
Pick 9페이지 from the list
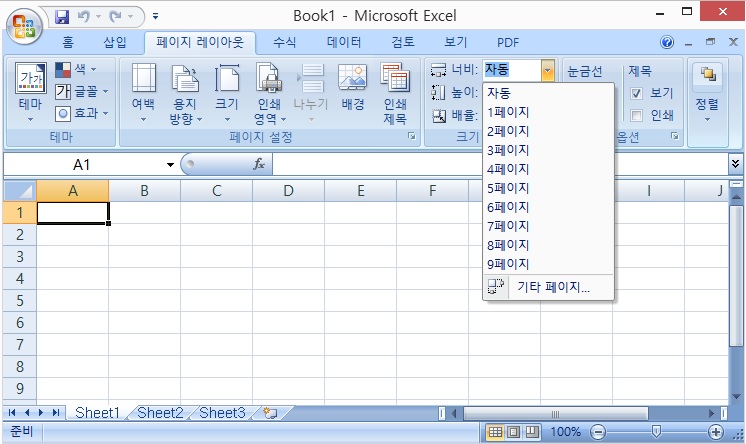pos(549,264)
